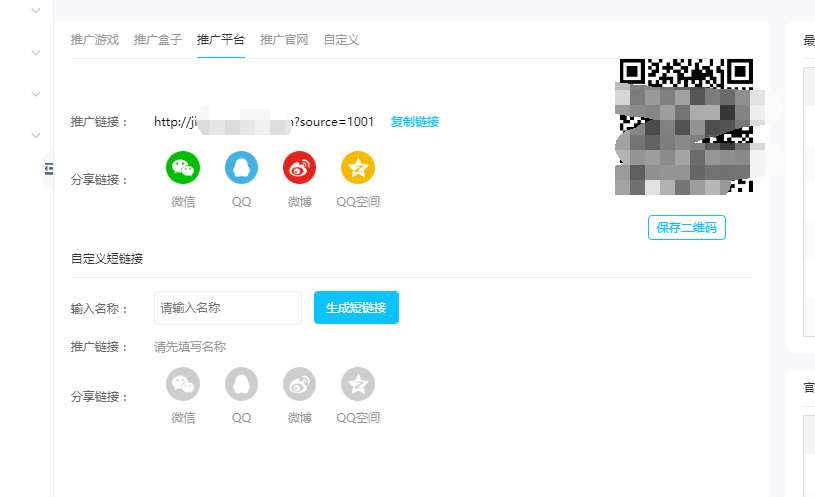Select the 推广官网 tab

click(284, 40)
